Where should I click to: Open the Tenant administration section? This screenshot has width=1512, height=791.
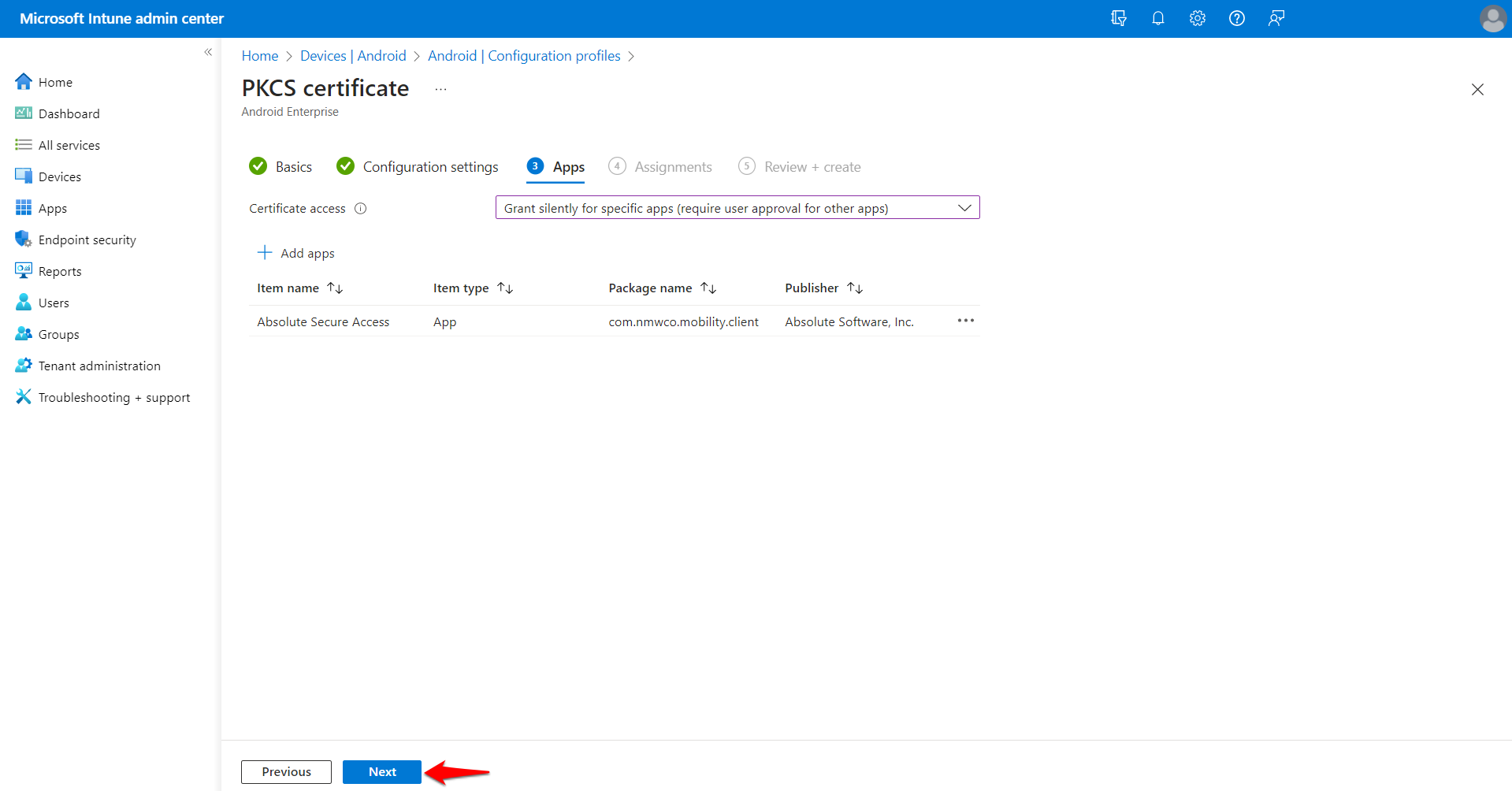pos(98,365)
